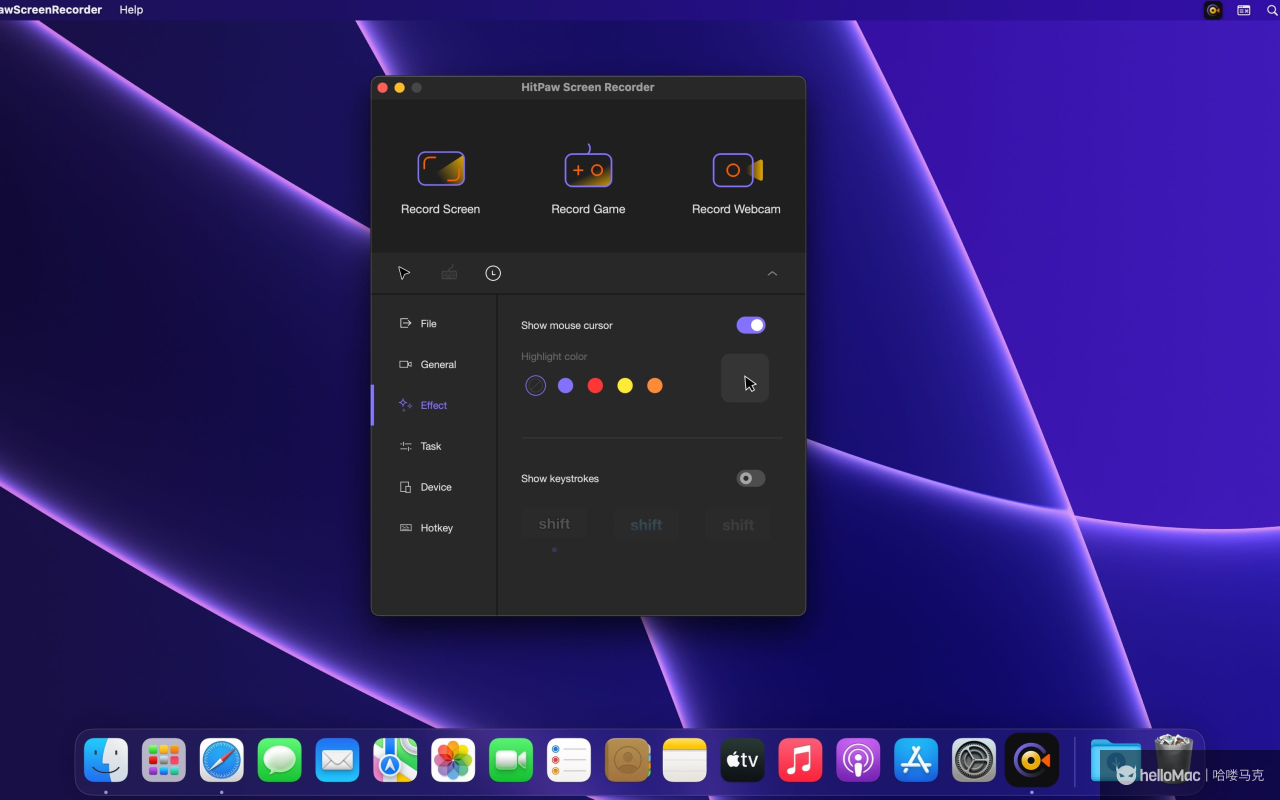This screenshot has height=800, width=1280.
Task: Open the Help menu
Action: tap(131, 10)
